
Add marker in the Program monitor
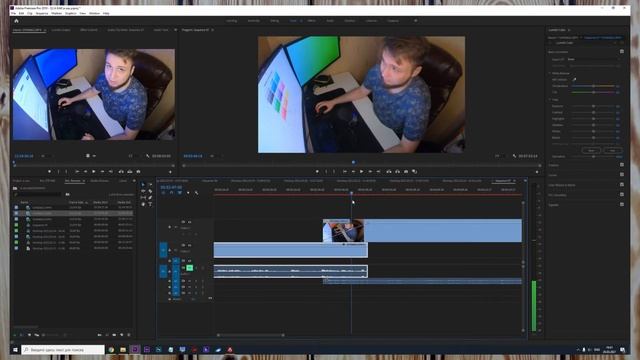(317, 172)
